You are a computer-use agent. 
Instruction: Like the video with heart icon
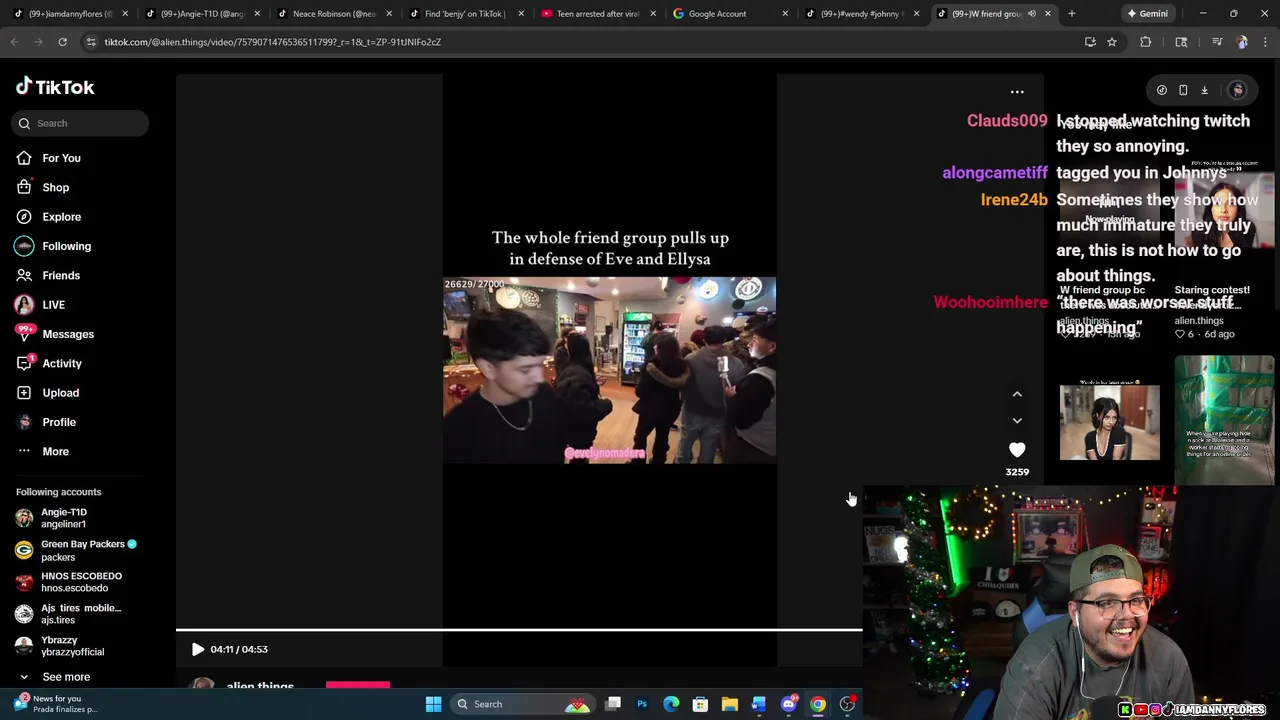(x=1017, y=450)
